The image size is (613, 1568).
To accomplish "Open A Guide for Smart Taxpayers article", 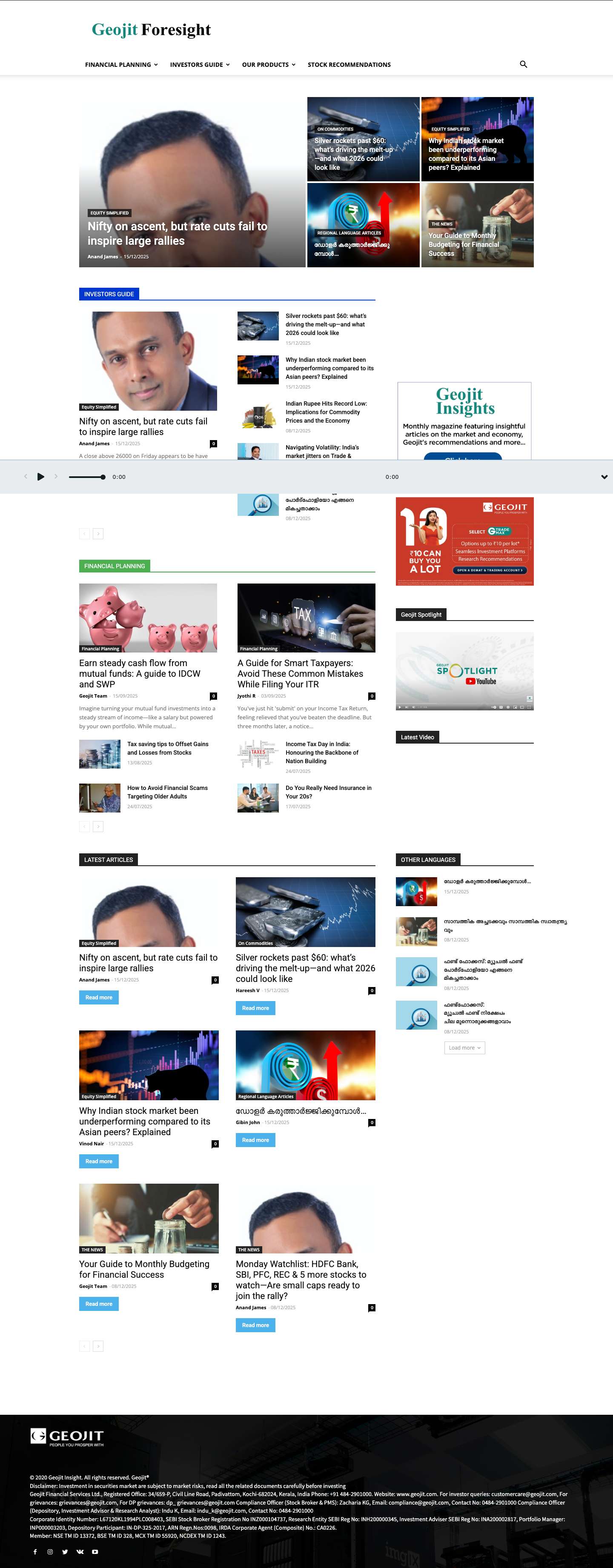I will click(300, 674).
